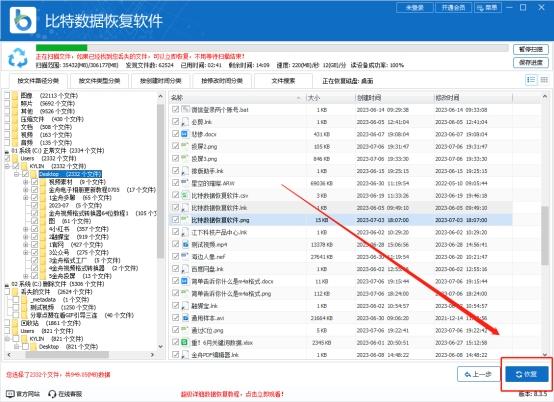Collapse the KYLIN (2332) tree node
554x402 pixels.
pos(7,166)
